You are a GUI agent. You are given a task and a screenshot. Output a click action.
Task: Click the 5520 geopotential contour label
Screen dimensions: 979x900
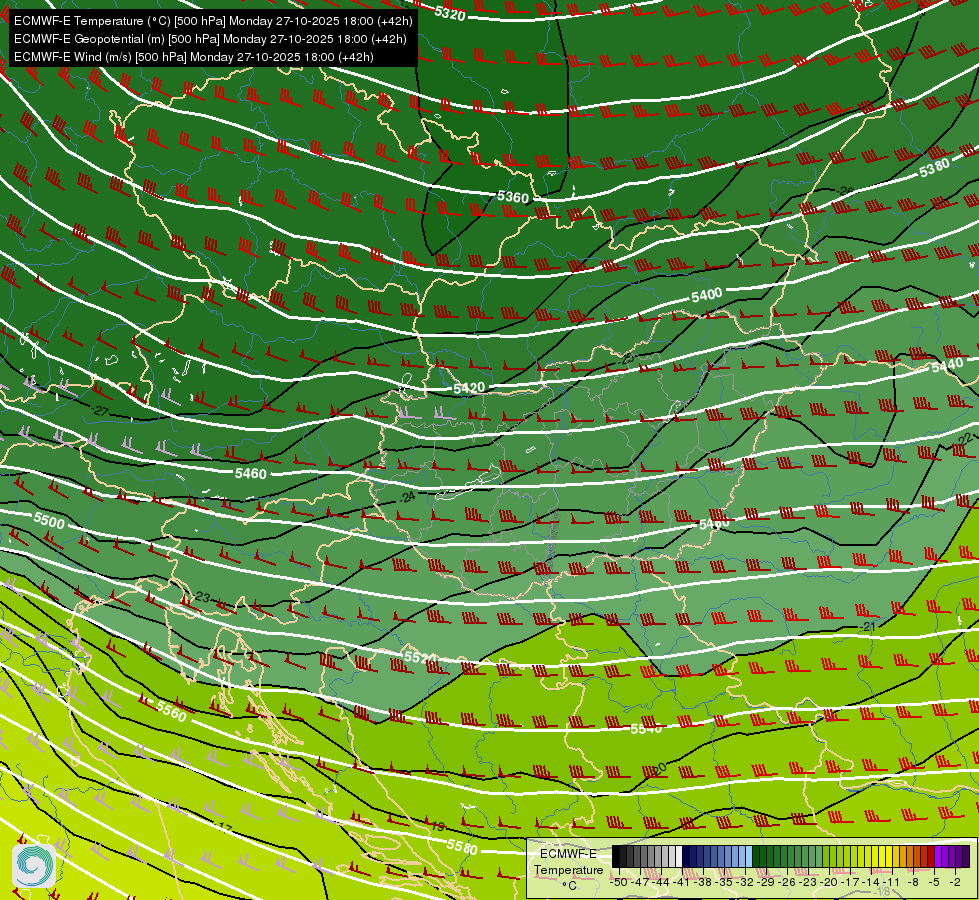pos(420,657)
